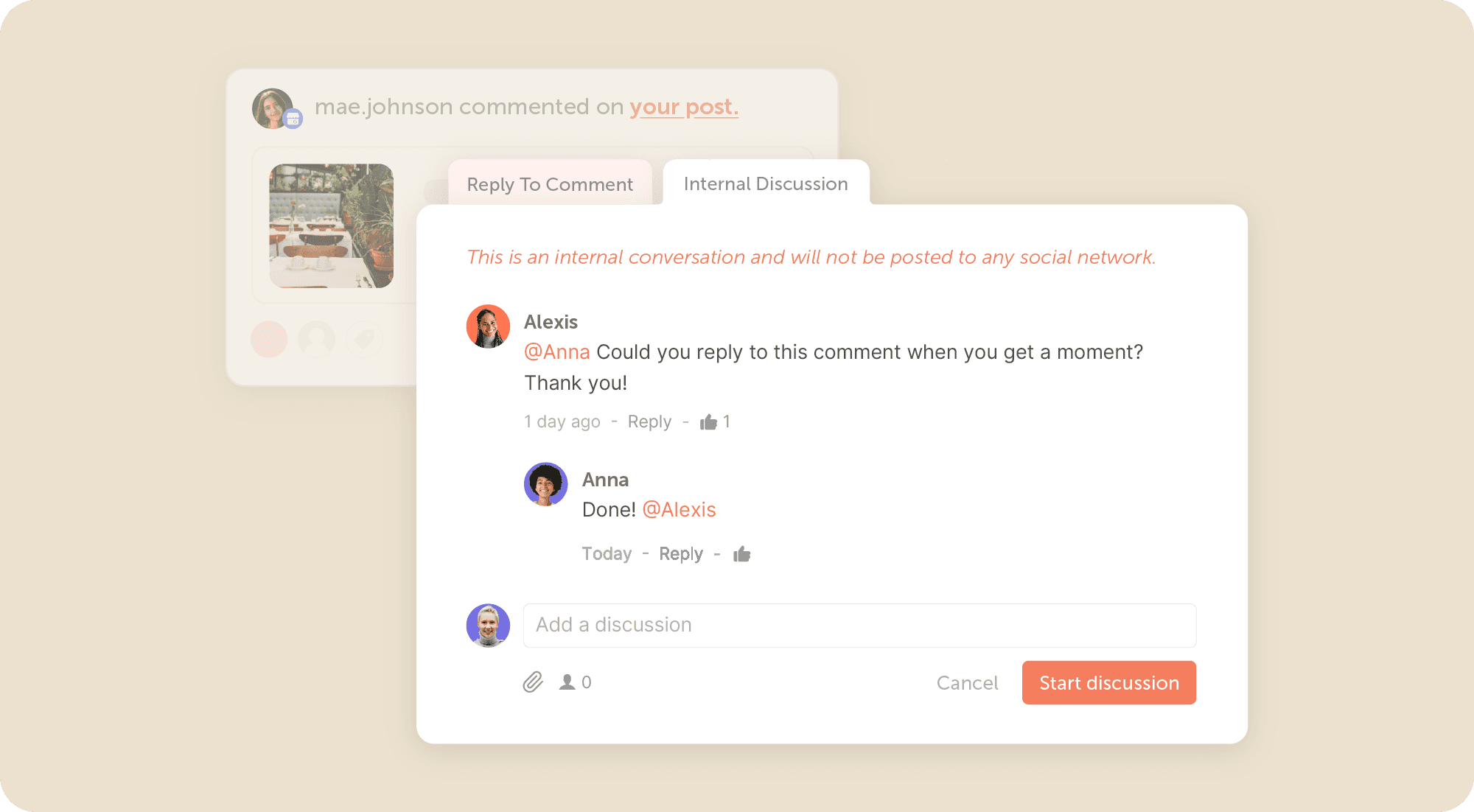Screen dimensions: 1474x812
Task: Open the mentioned users count icon
Action: (x=575, y=682)
